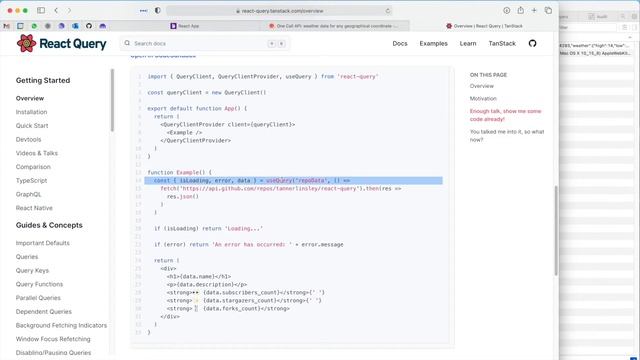Select Overview in the Getting Started sidebar
Screen dimensions: 640x360
[30, 98]
